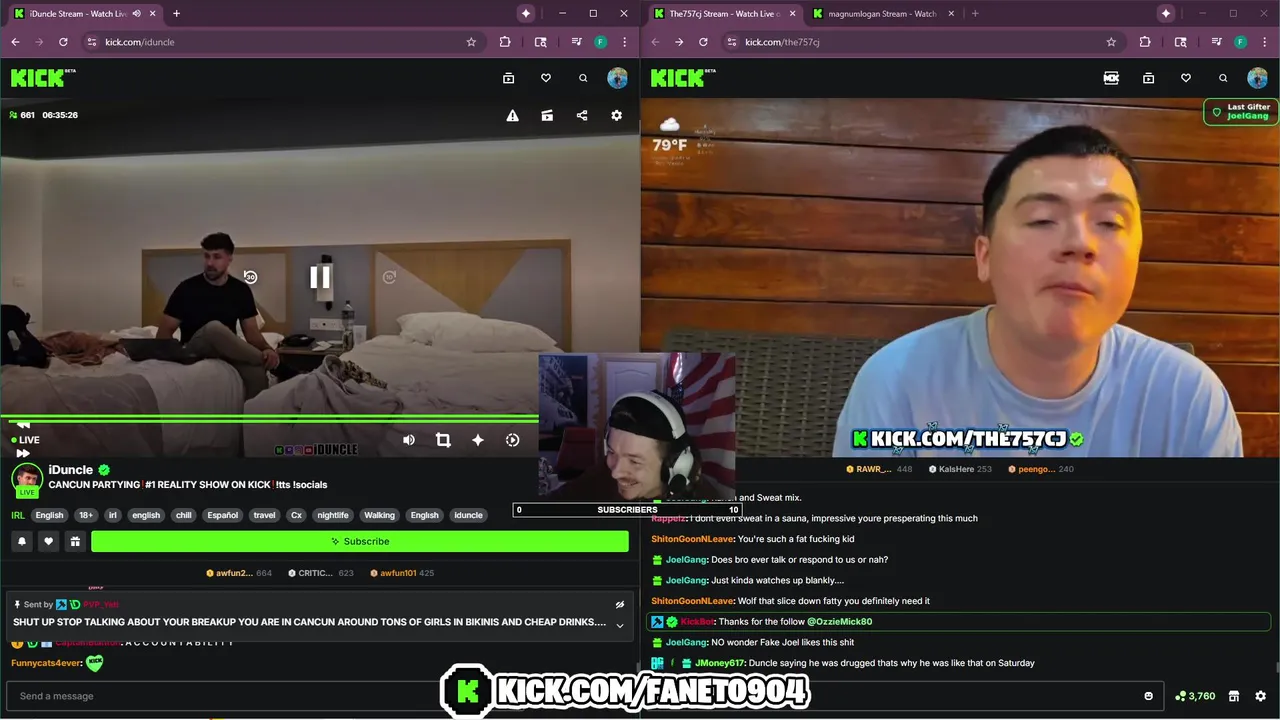
Task: Mute the iDuncle player volume
Action: pos(409,440)
